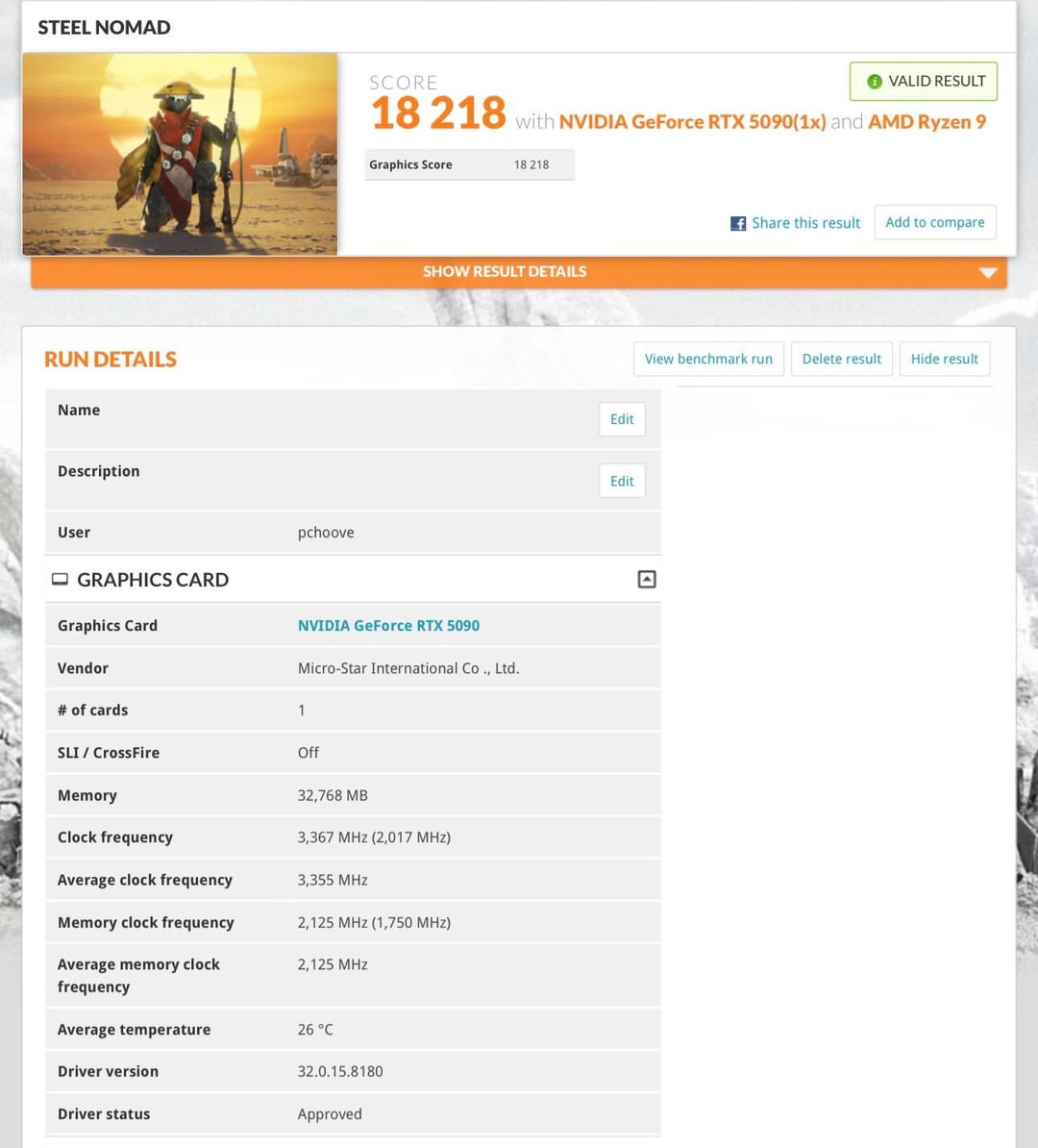
Task: Edit the Name field
Action: pyautogui.click(x=622, y=419)
